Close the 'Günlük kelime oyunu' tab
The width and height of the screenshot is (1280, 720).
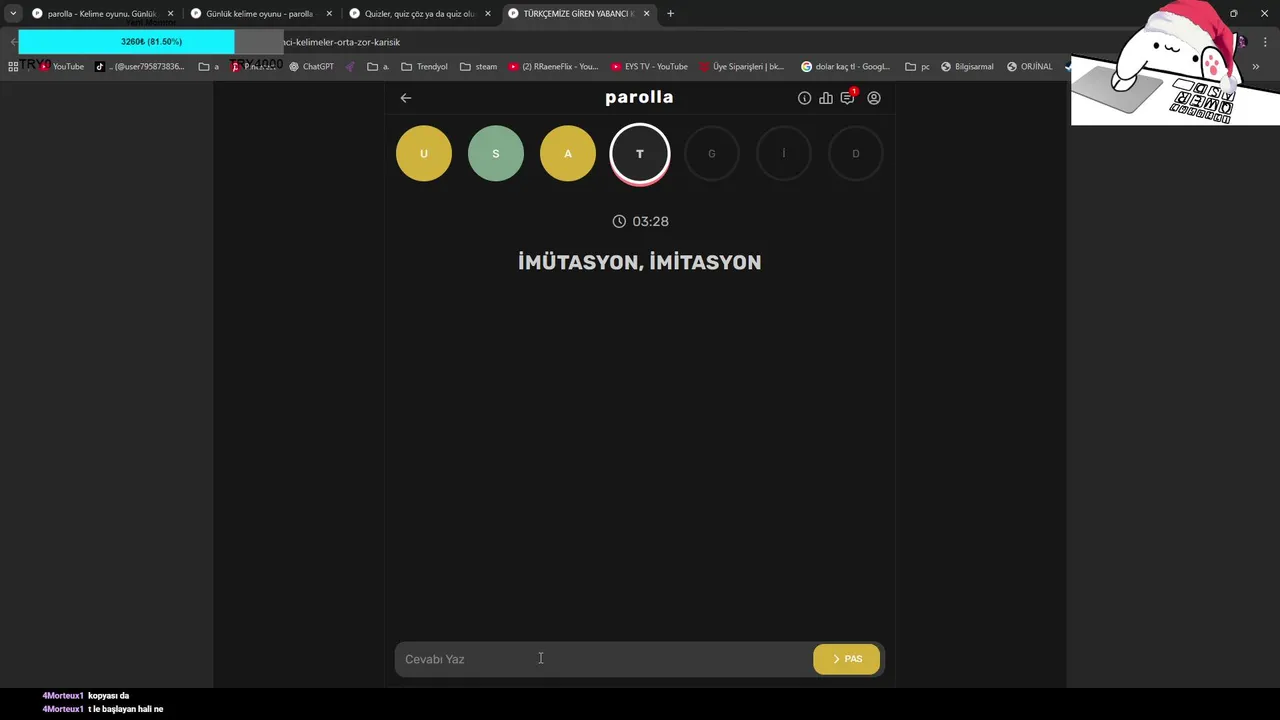(x=329, y=14)
